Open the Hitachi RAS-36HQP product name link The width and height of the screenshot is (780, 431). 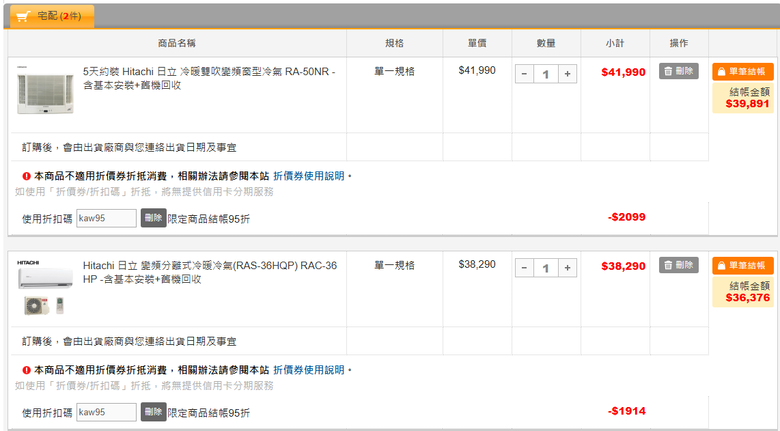point(210,272)
